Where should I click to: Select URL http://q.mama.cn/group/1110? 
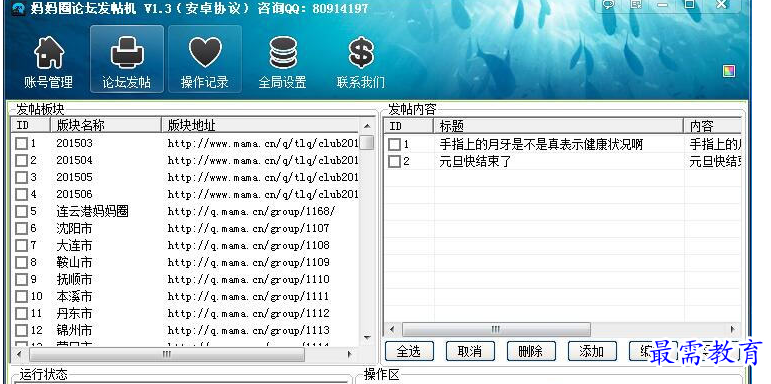(248, 279)
